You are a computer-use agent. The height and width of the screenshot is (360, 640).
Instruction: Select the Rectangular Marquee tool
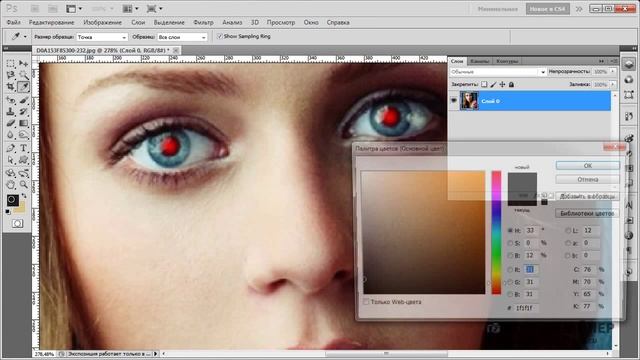[11, 63]
